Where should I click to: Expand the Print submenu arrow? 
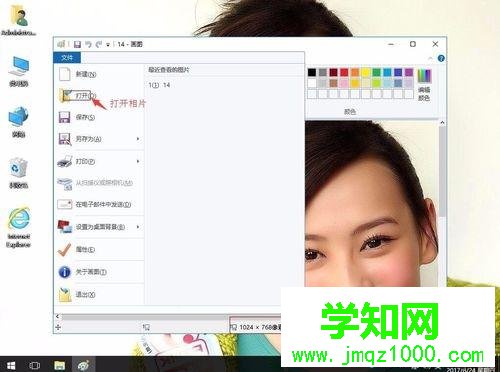pyautogui.click(x=138, y=161)
